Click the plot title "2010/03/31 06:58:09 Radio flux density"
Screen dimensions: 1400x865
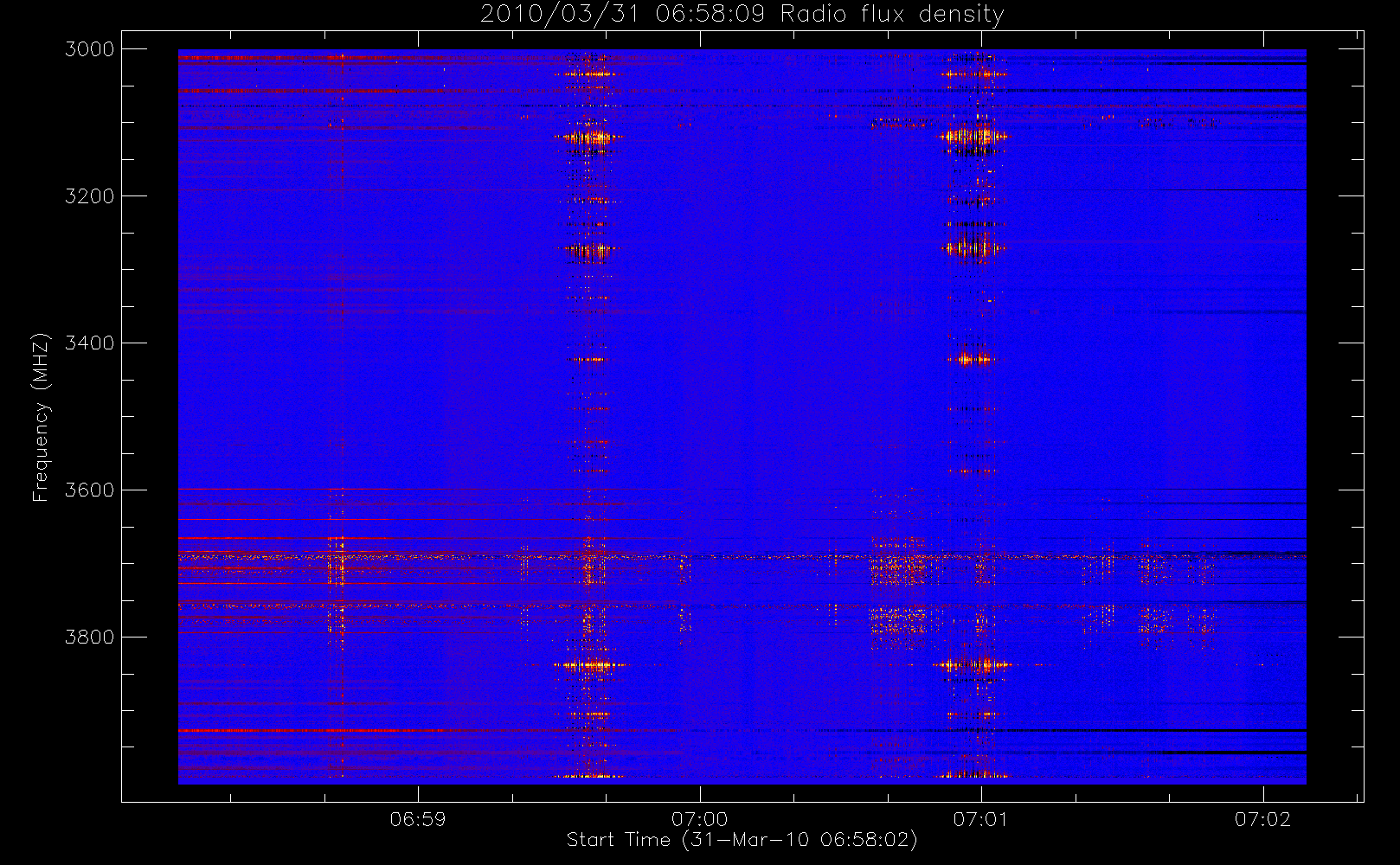click(x=742, y=15)
